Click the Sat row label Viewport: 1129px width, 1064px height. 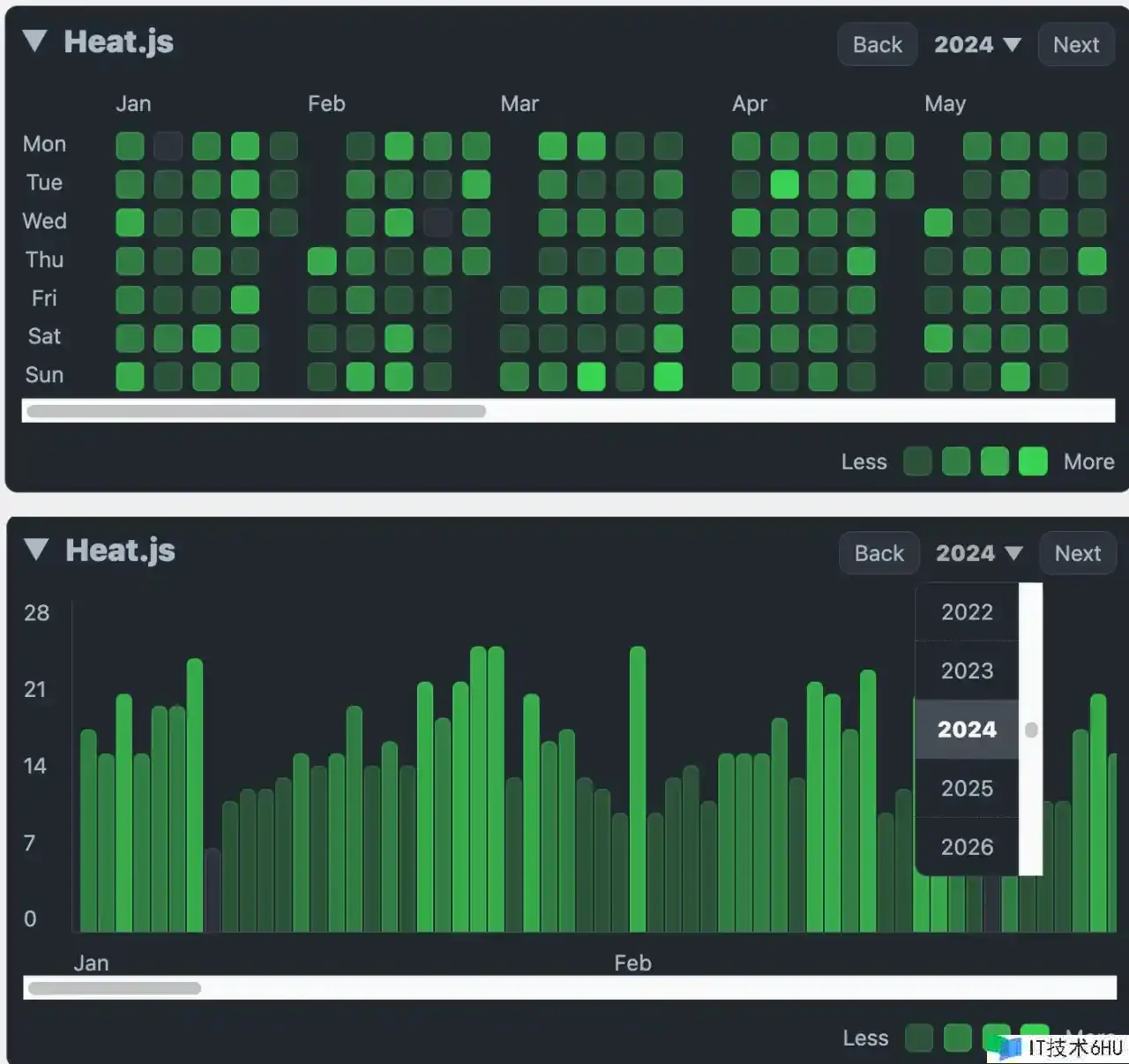44,336
